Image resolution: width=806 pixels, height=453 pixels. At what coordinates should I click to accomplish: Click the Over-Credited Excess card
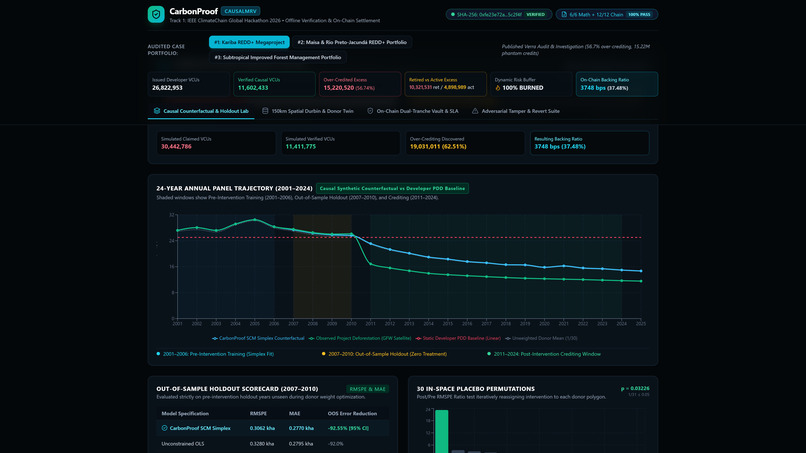tap(360, 84)
